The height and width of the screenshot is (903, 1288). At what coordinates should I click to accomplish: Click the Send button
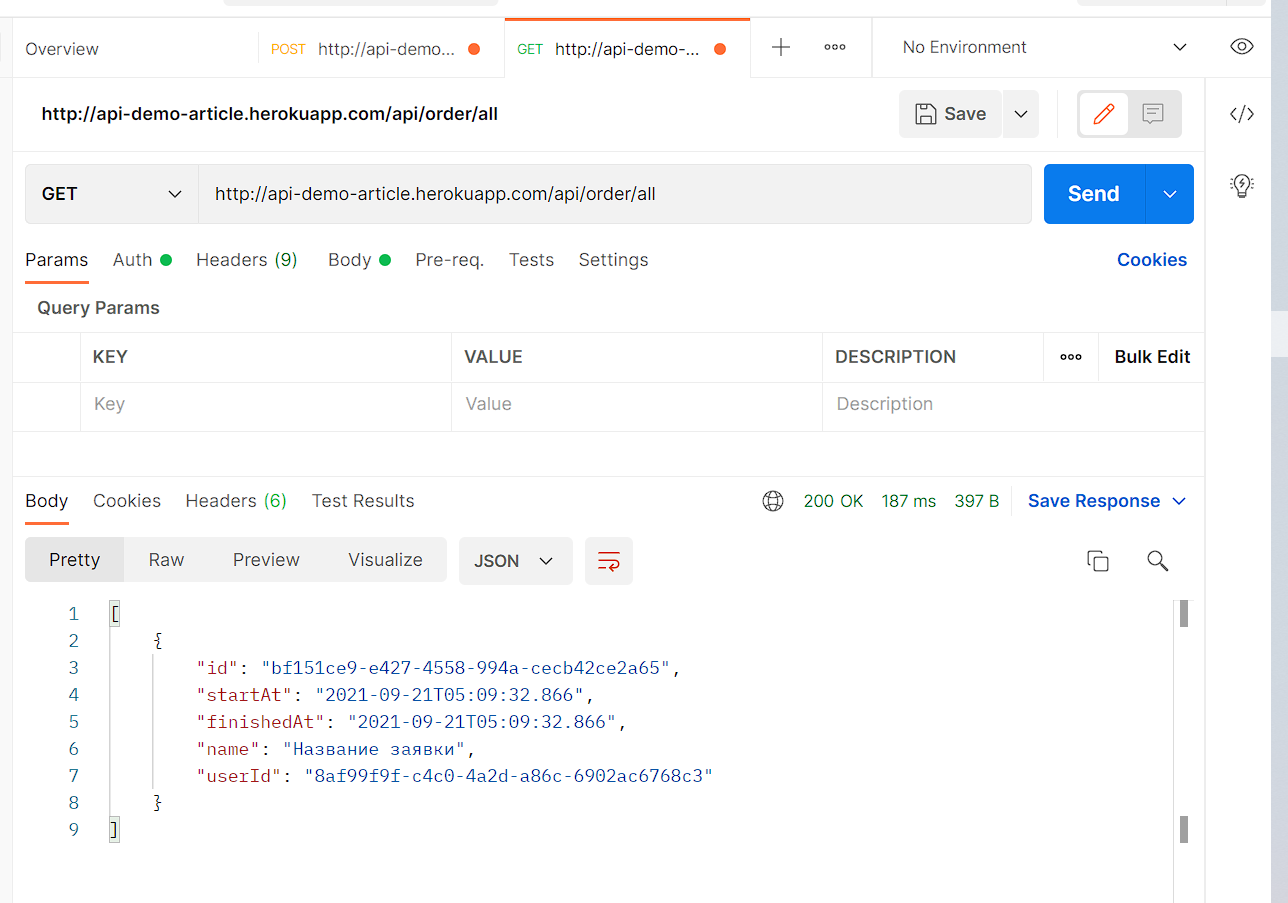click(x=1093, y=194)
